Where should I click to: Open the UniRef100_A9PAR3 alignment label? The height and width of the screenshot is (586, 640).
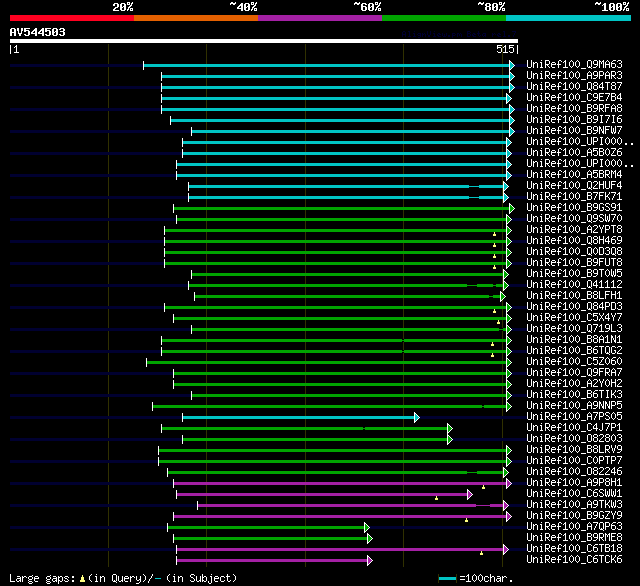click(574, 75)
